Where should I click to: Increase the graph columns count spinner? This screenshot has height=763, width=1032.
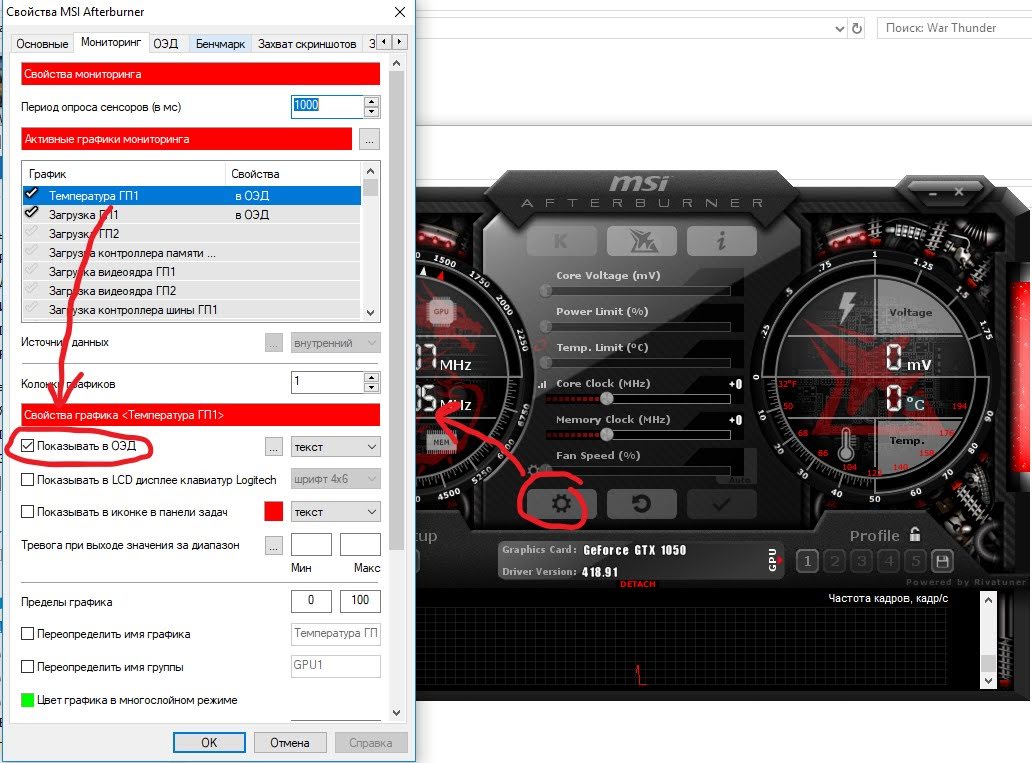372,377
